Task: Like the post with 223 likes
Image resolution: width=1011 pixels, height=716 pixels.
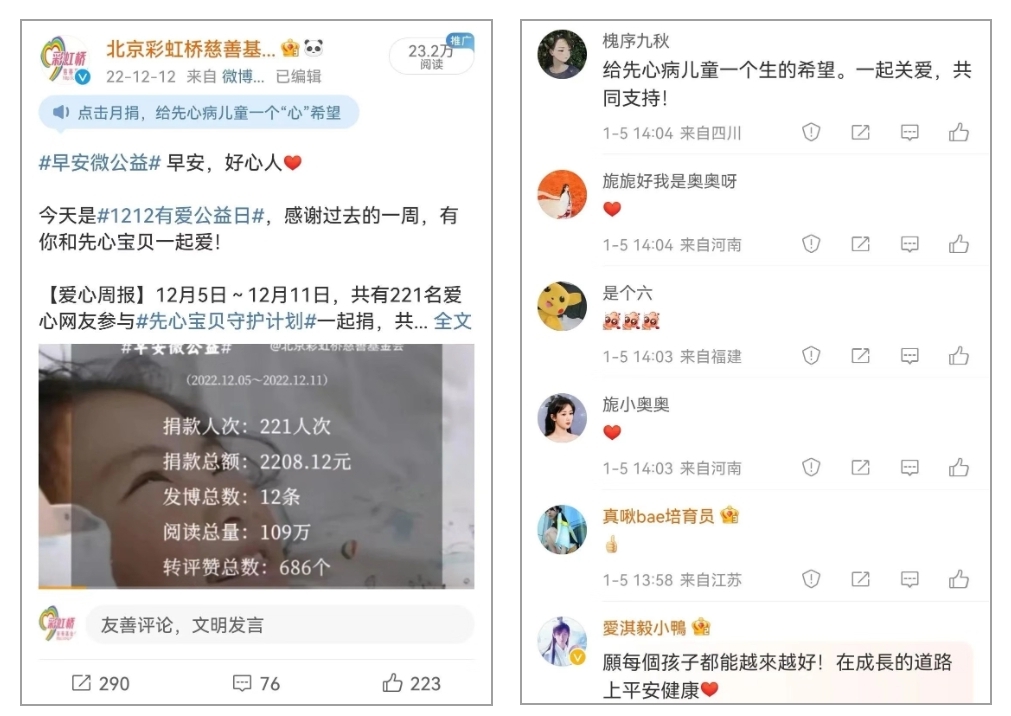Action: [411, 683]
